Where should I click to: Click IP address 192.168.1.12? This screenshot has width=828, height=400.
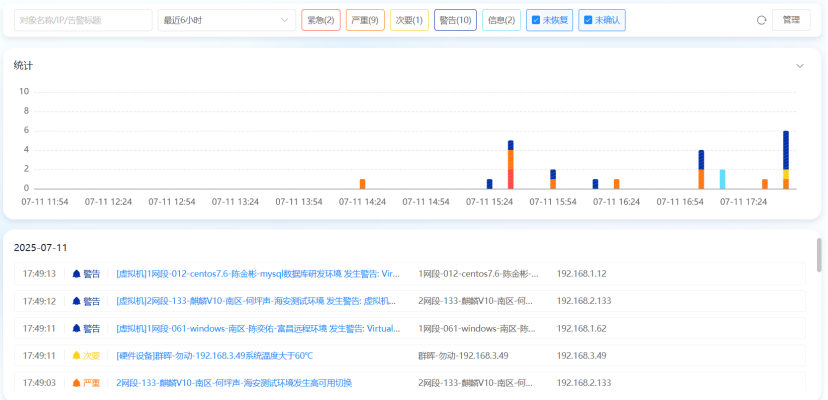click(581, 274)
